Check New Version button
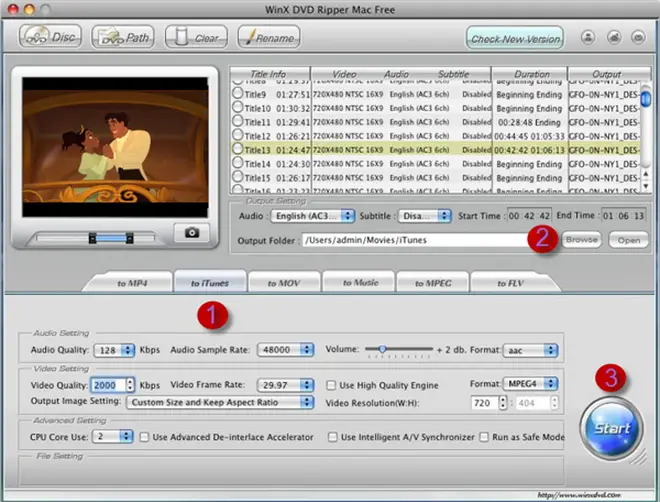Image resolution: width=660 pixels, height=502 pixels. click(x=515, y=38)
